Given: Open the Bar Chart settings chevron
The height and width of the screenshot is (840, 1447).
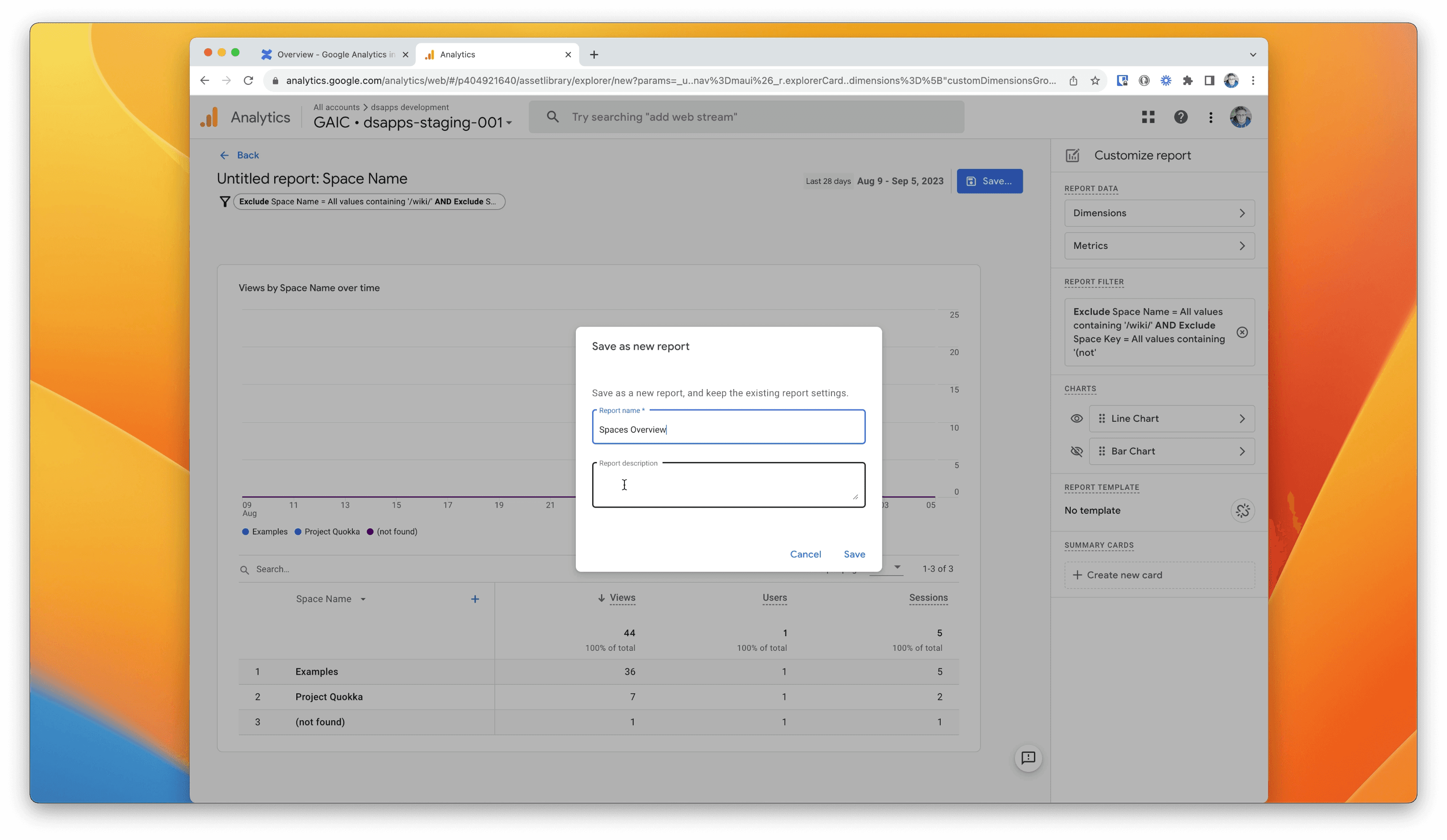Looking at the screenshot, I should [x=1241, y=451].
